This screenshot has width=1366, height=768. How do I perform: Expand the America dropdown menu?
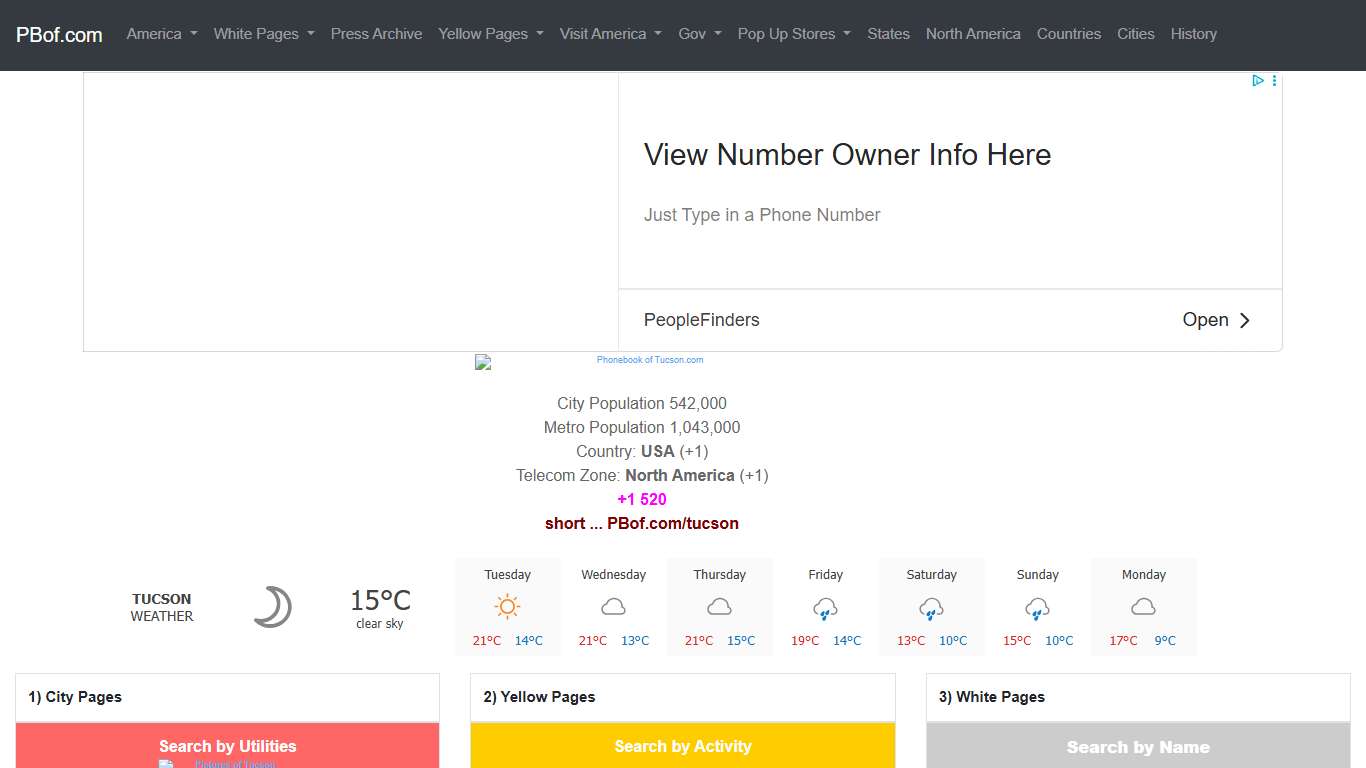tap(161, 34)
